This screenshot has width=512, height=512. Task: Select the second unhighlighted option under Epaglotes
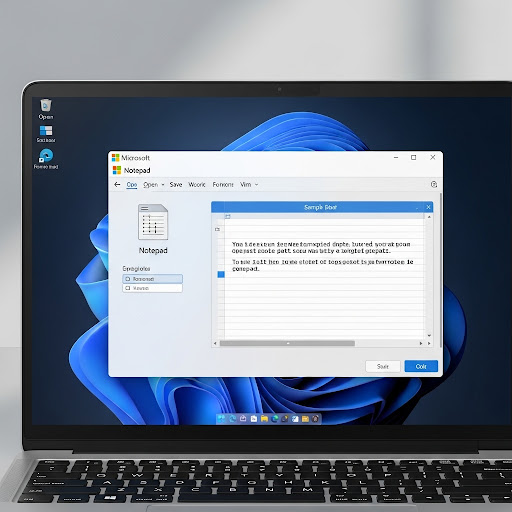click(x=153, y=288)
